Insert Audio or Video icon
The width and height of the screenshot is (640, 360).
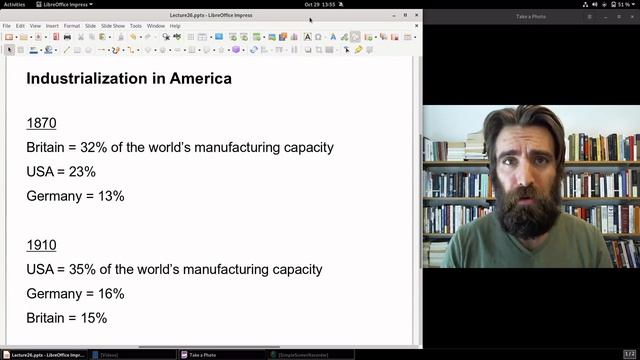click(x=283, y=37)
